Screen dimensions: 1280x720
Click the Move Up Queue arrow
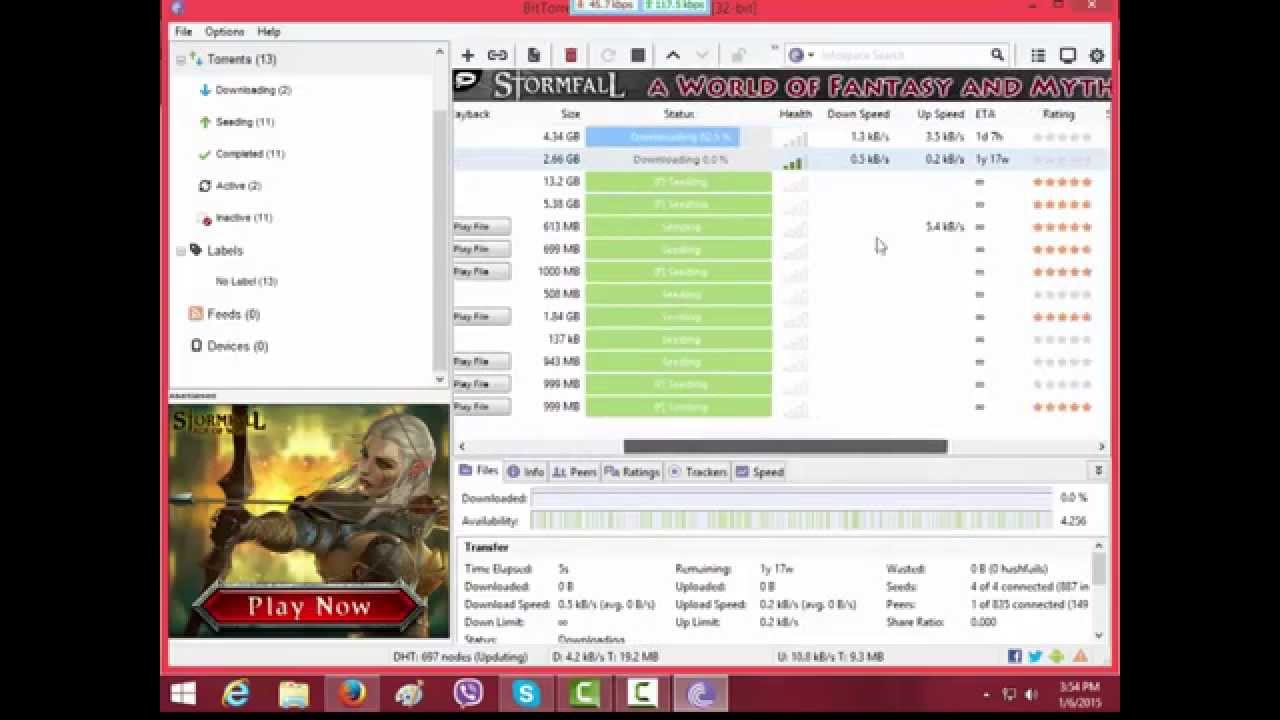(x=673, y=55)
